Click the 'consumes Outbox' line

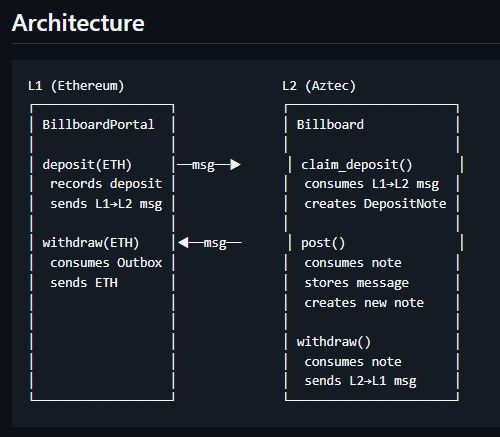click(x=106, y=263)
